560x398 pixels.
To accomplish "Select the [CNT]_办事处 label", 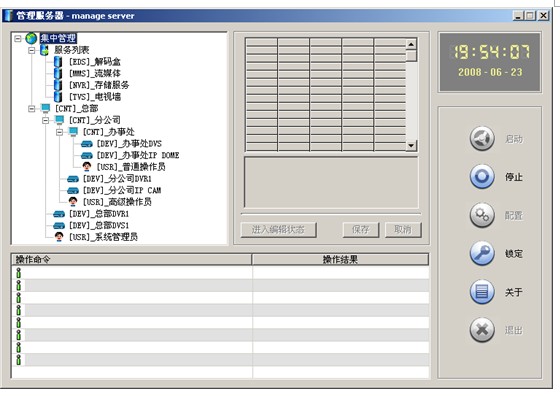I will (x=109, y=132).
